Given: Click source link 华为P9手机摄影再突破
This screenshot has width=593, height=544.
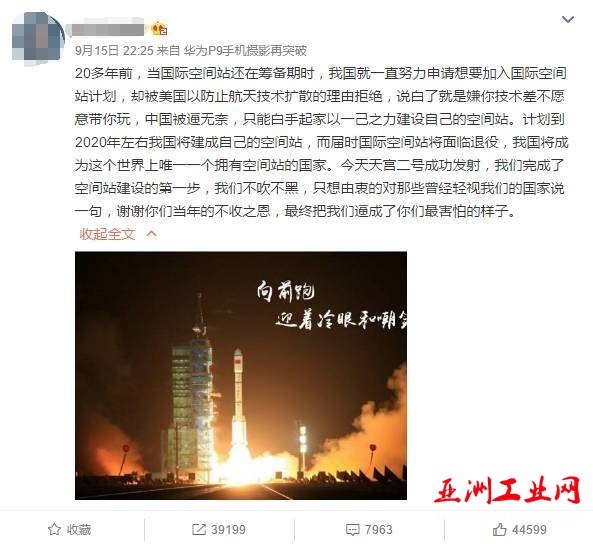Looking at the screenshot, I should [245, 50].
